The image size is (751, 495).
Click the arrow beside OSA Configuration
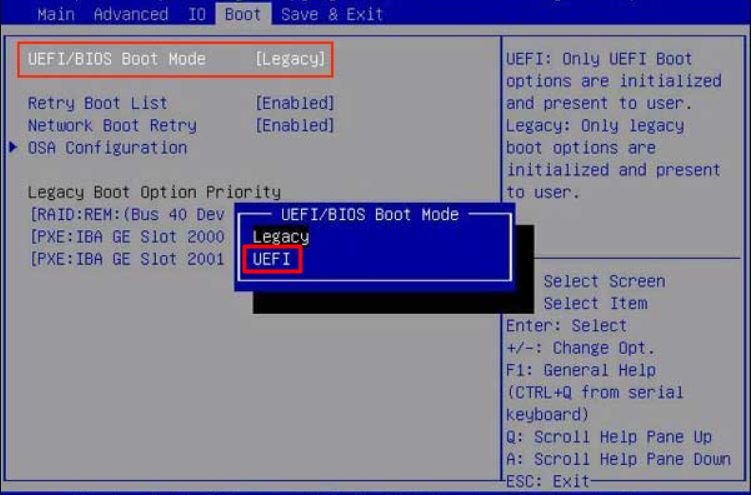pyautogui.click(x=13, y=147)
